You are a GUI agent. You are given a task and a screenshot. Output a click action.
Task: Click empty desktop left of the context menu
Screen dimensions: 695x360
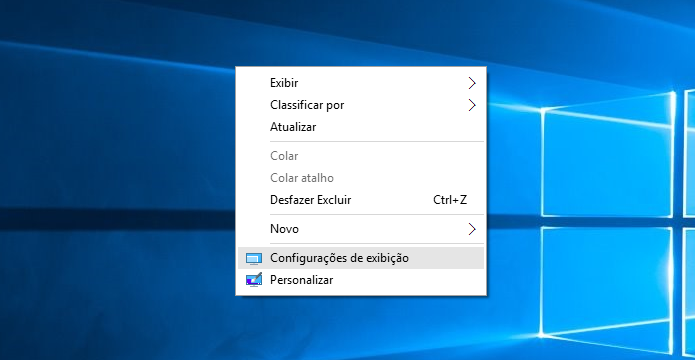coord(117,177)
